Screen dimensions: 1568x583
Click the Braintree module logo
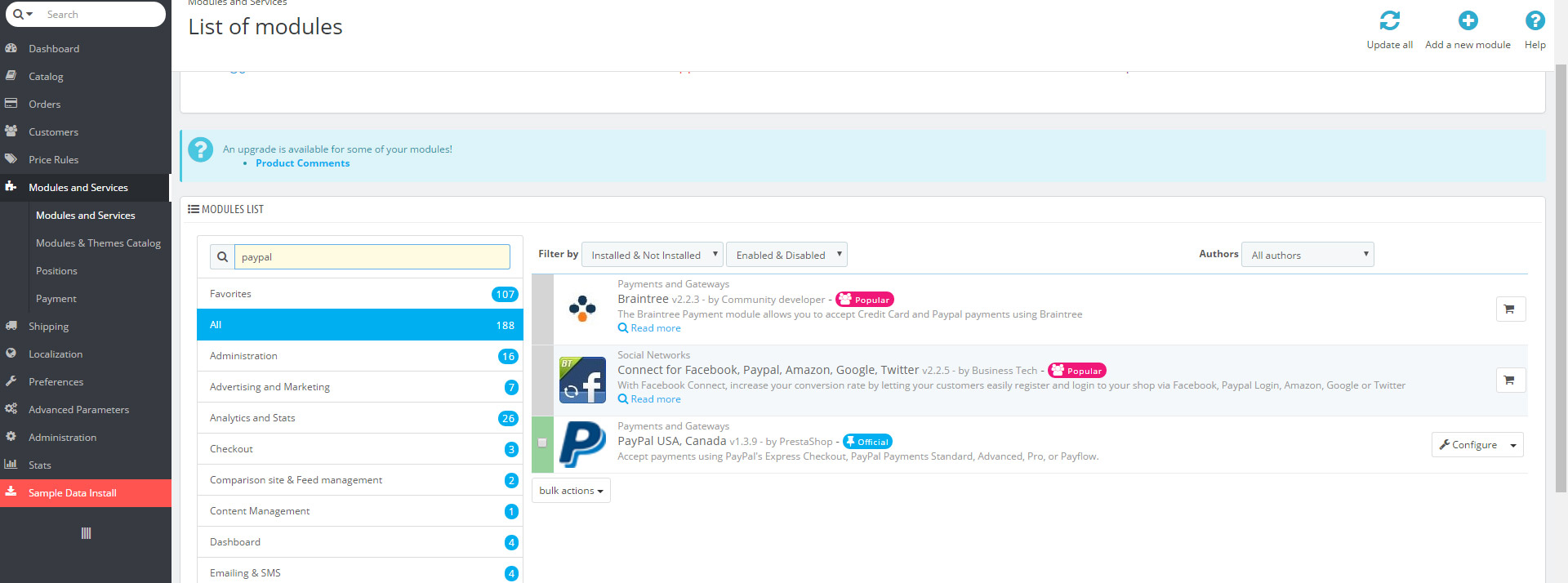(x=582, y=309)
